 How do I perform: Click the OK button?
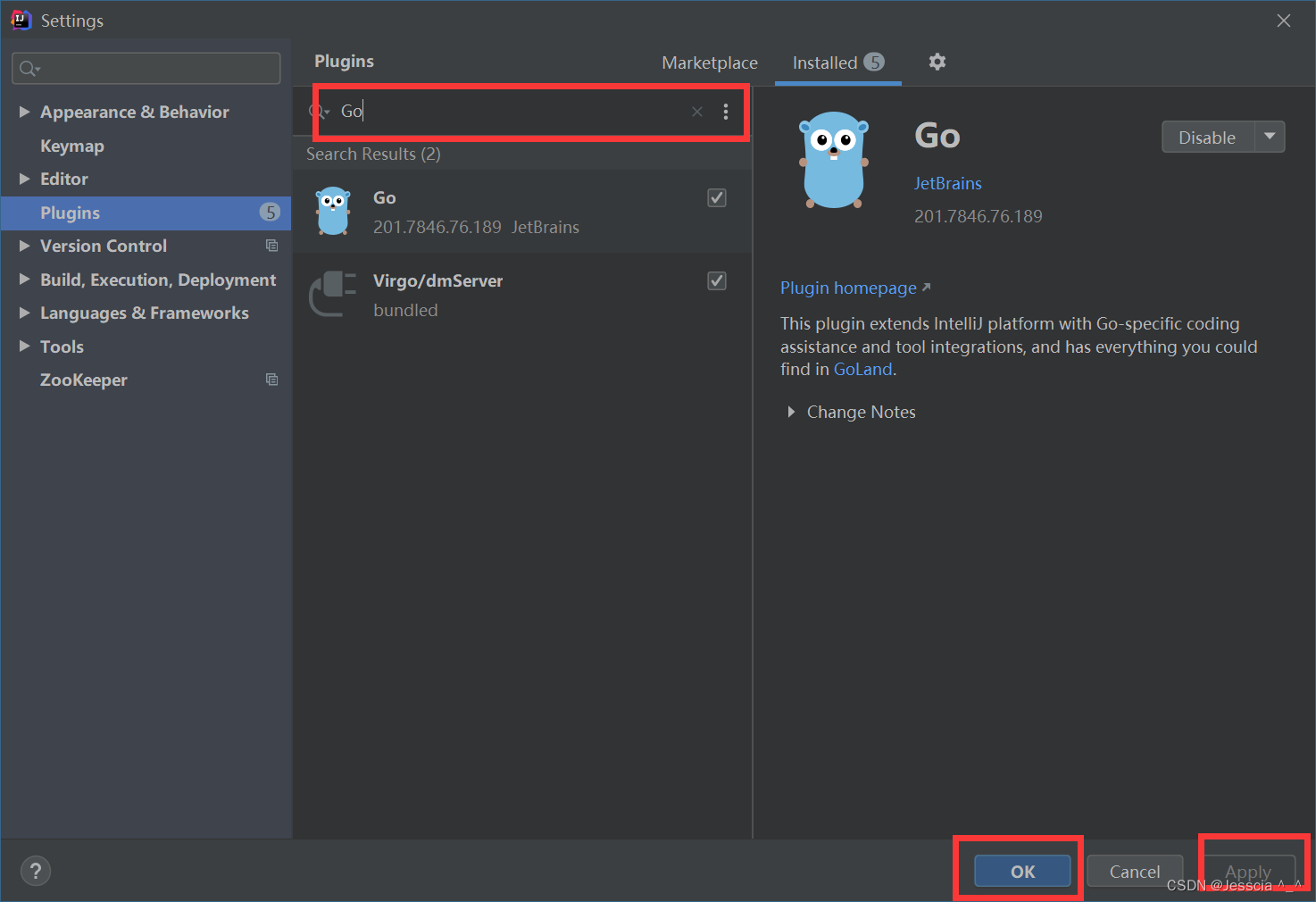tap(1022, 872)
